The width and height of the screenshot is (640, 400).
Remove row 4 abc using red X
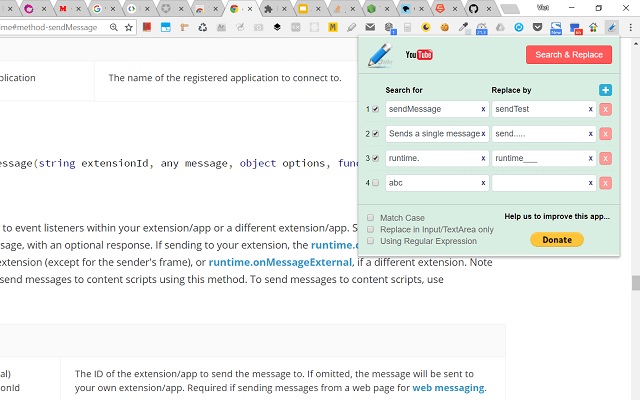605,183
